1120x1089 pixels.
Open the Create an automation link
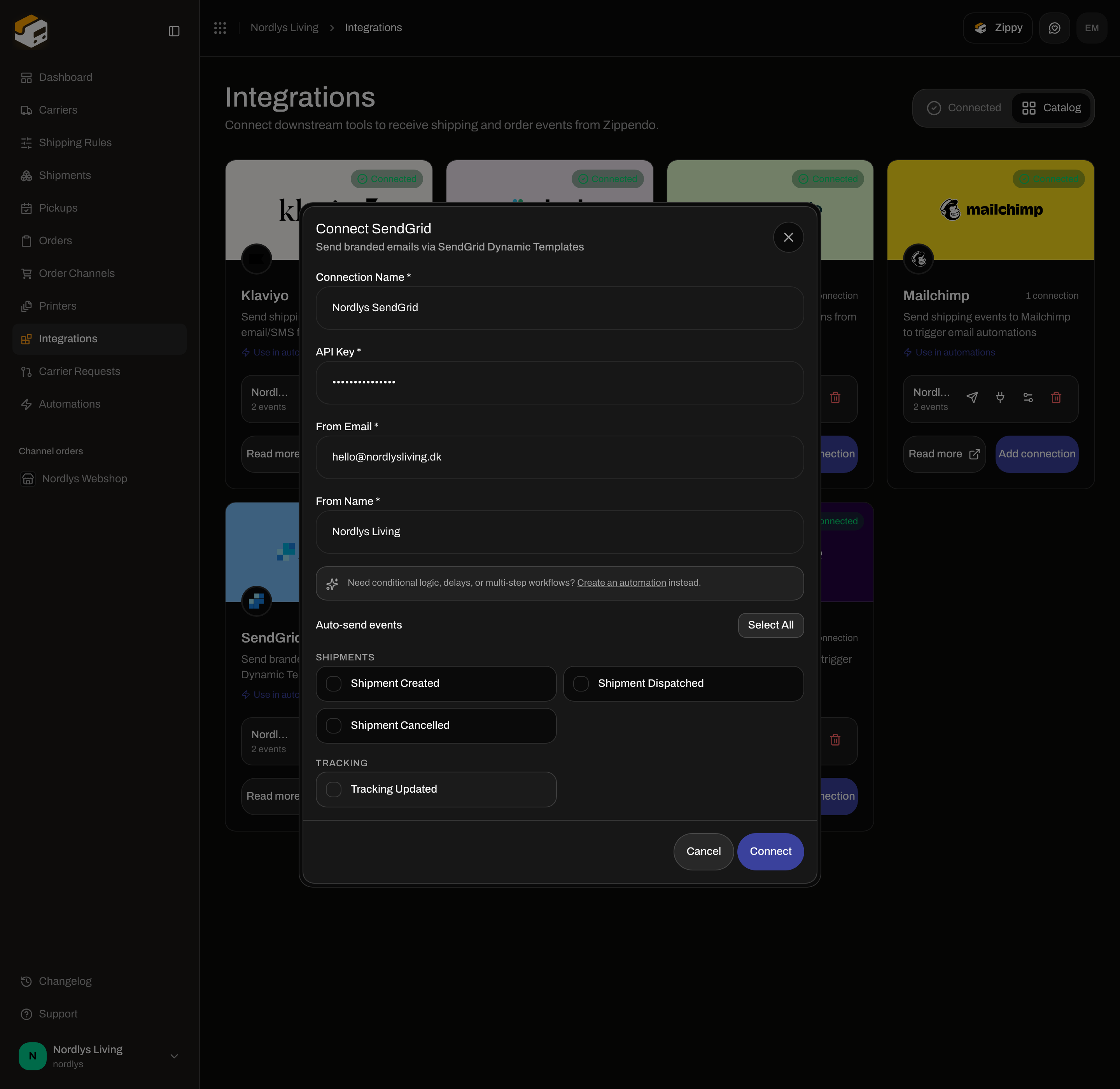(x=621, y=583)
